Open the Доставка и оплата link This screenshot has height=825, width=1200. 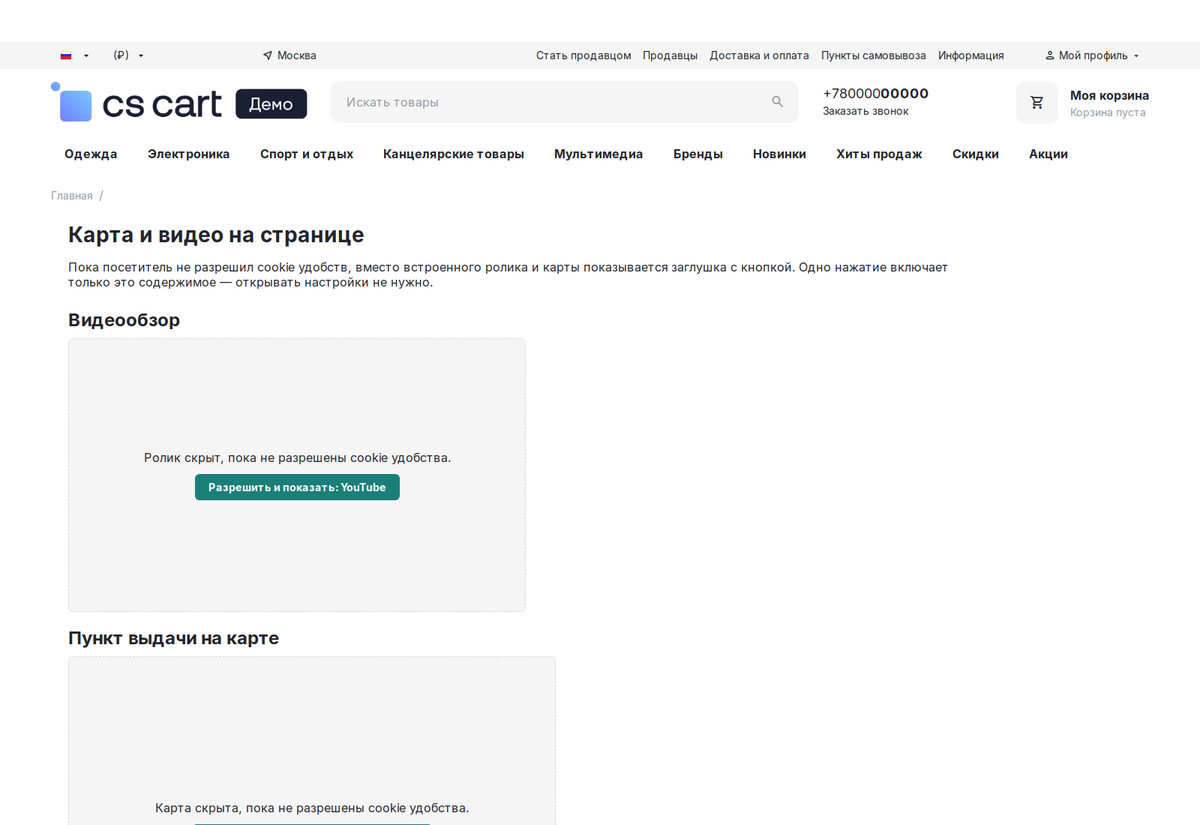[x=760, y=56]
